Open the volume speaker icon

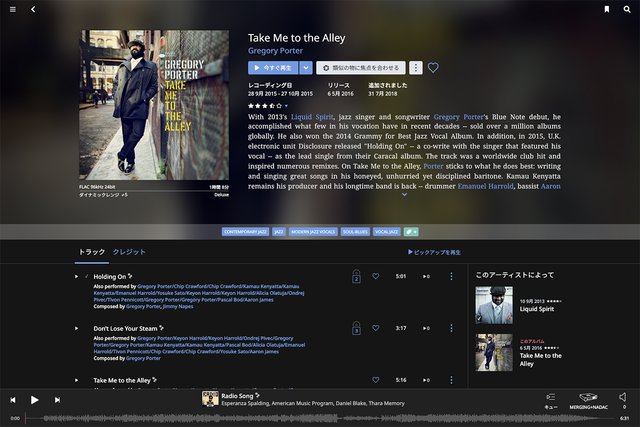tap(623, 397)
